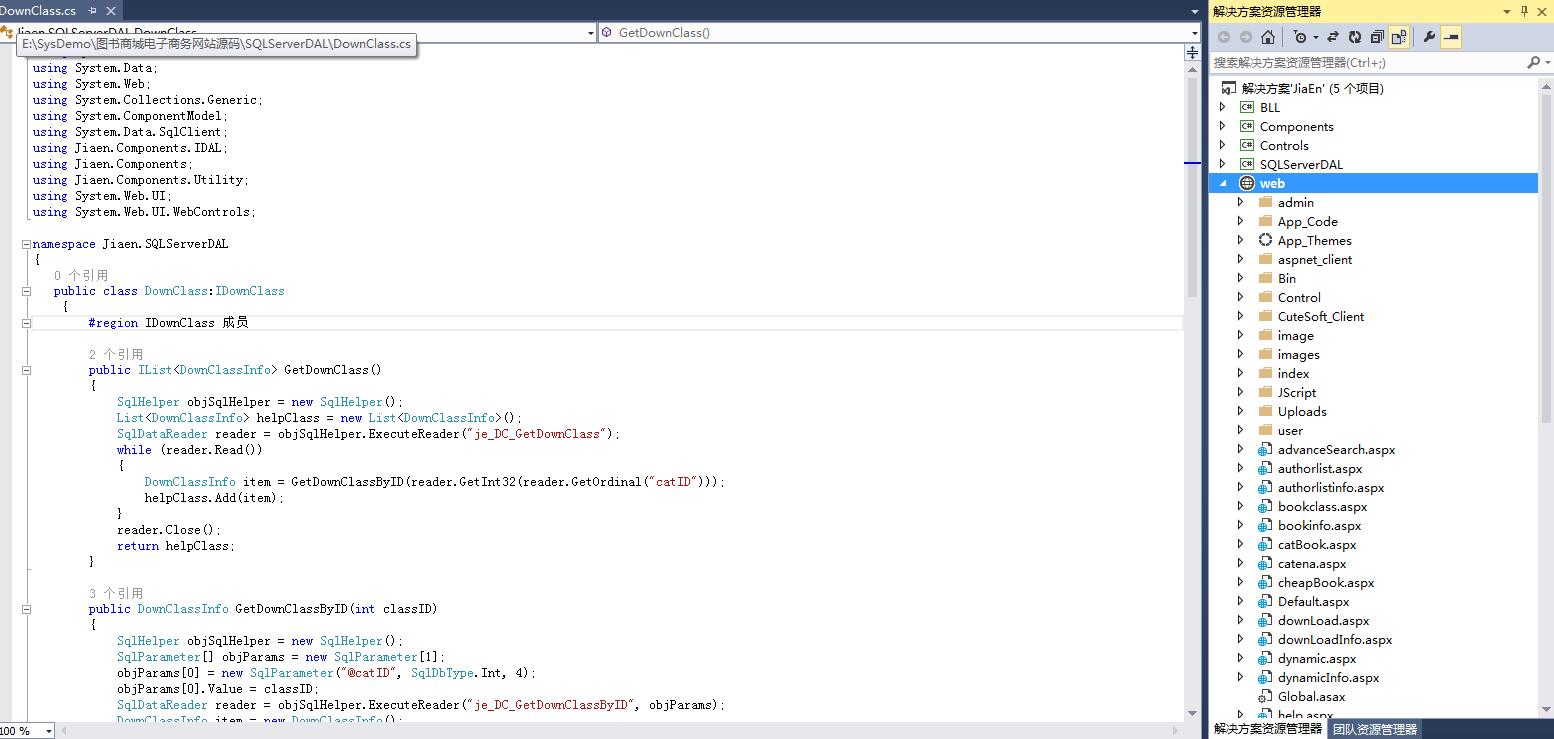Viewport: 1554px width, 739px height.
Task: Toggle Preview Selected Items button
Action: pos(1451,37)
